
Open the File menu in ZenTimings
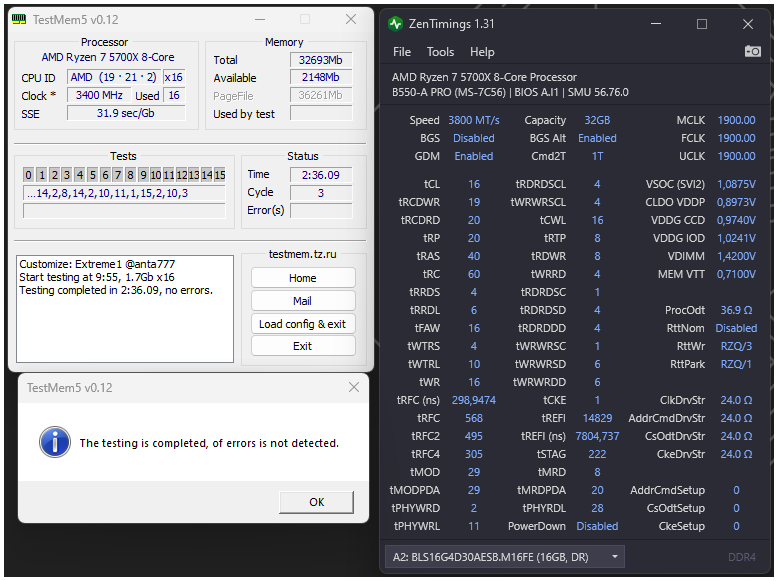pos(402,52)
